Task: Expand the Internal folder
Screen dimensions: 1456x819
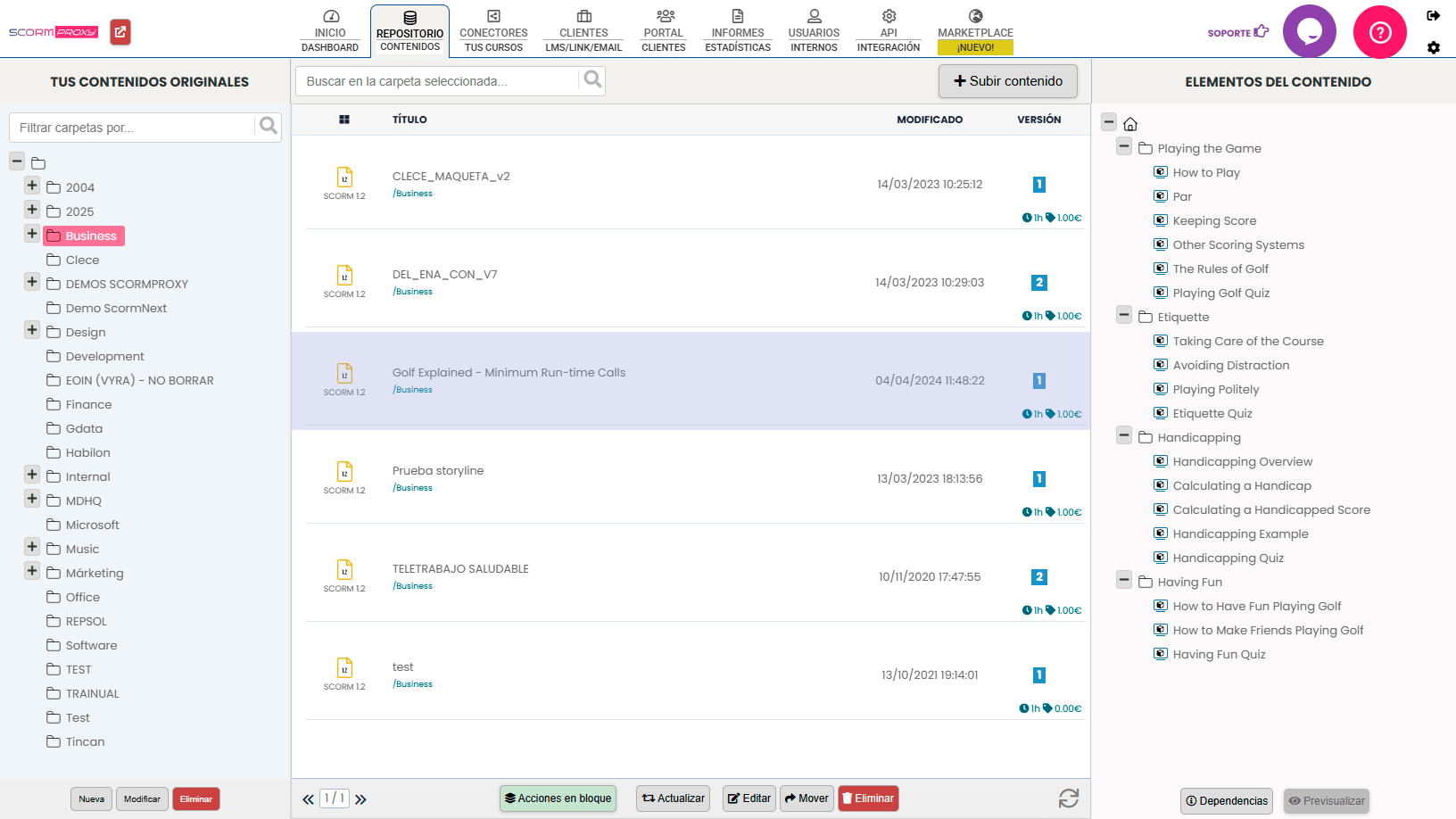Action: (32, 475)
